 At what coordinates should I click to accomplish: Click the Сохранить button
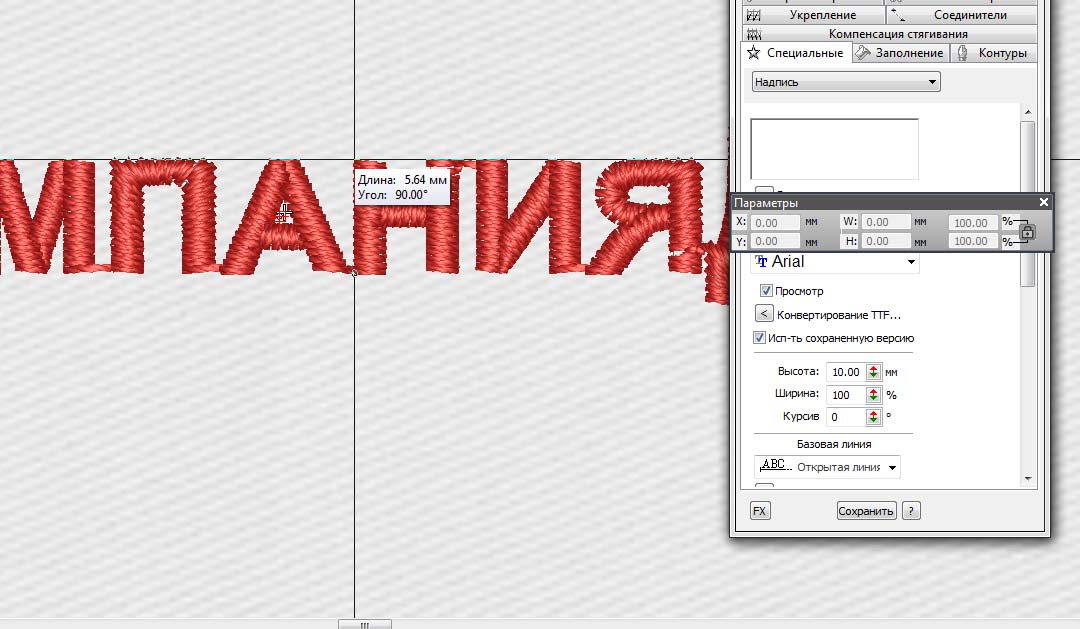[866, 511]
